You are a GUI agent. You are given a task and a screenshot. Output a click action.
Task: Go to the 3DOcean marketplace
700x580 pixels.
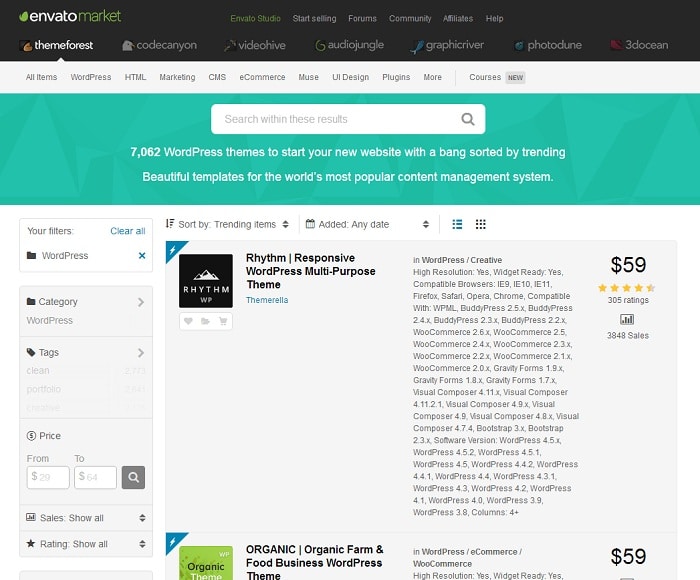[639, 45]
